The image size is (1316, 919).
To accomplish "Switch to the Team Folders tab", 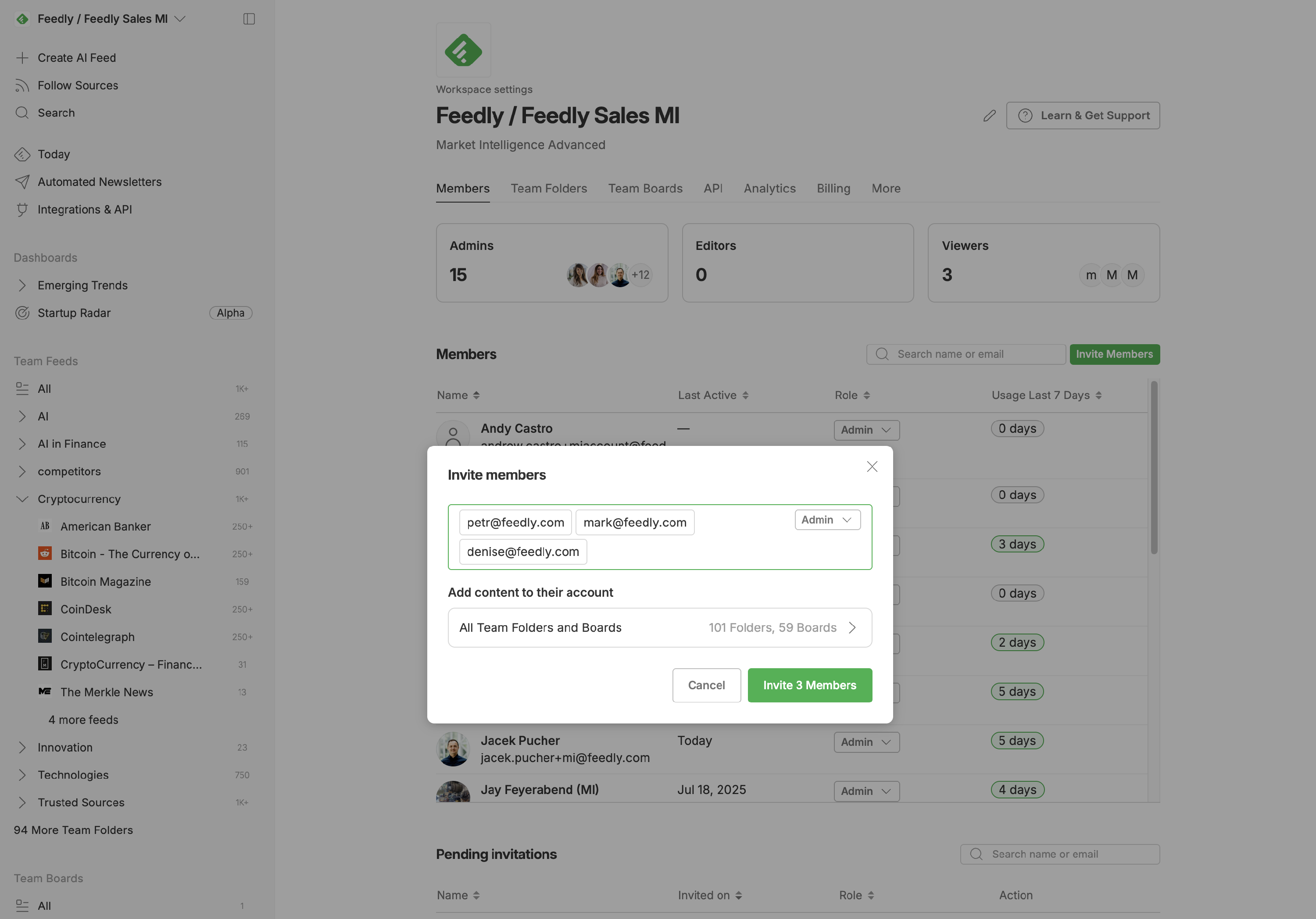I will click(x=548, y=189).
